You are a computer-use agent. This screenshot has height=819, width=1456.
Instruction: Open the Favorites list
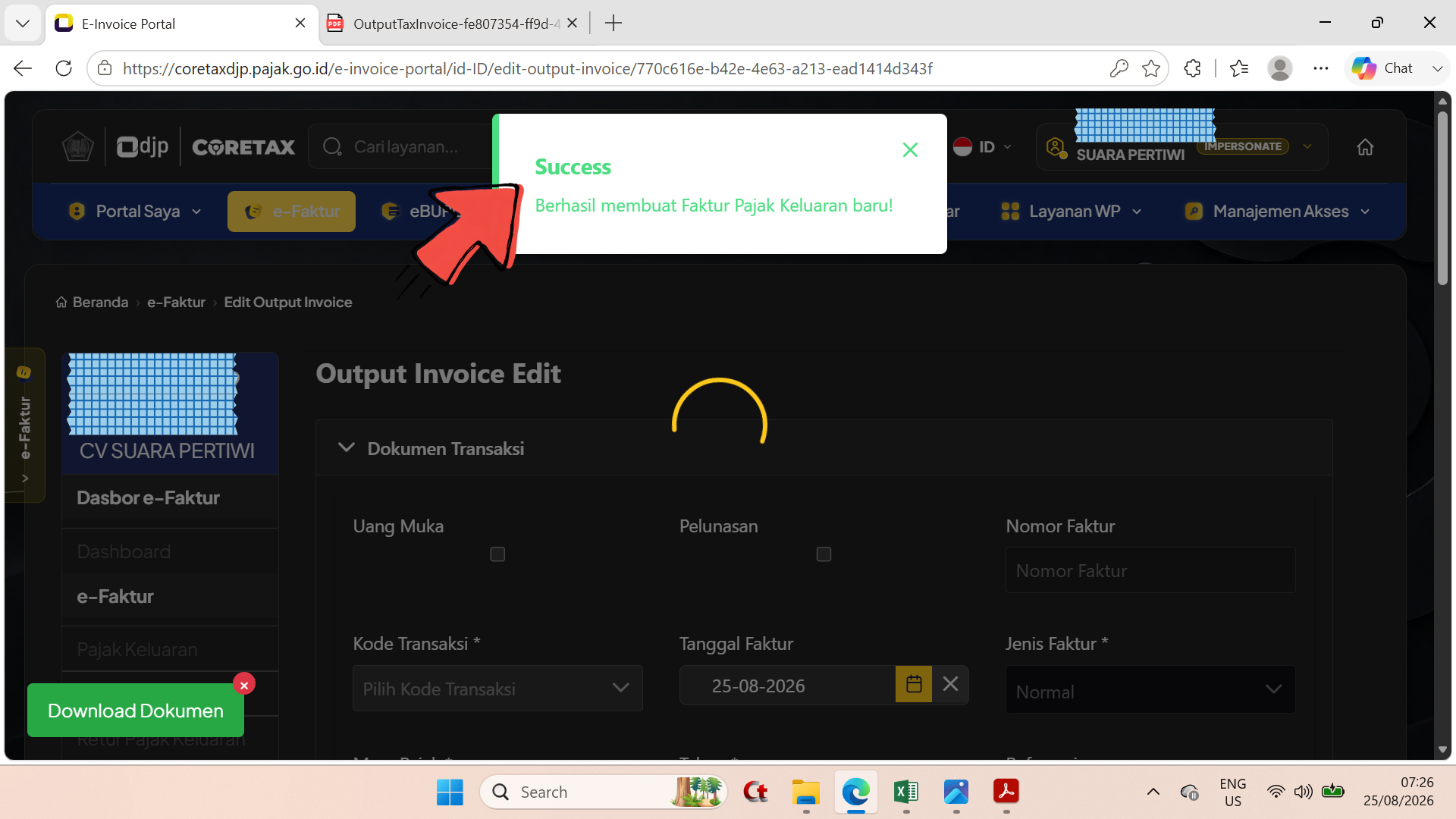[1239, 68]
